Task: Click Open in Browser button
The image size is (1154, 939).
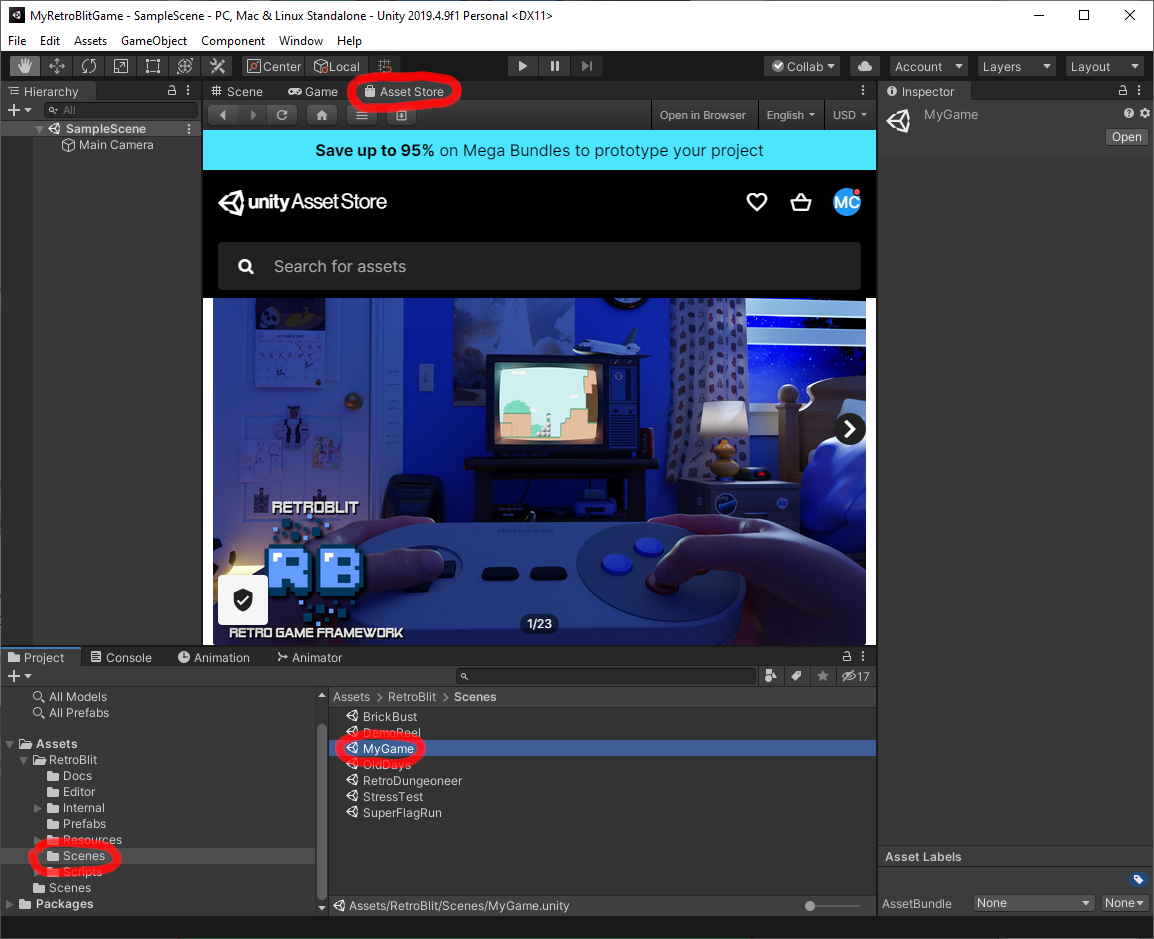Action: pos(702,115)
